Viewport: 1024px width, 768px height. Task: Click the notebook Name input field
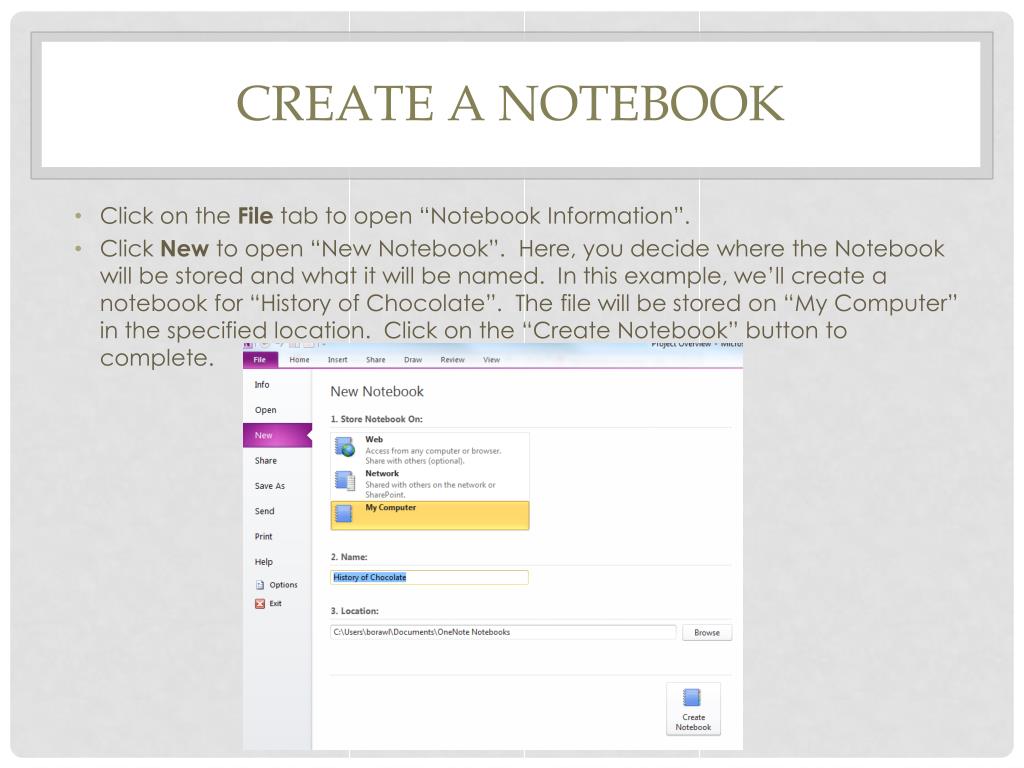[x=429, y=577]
